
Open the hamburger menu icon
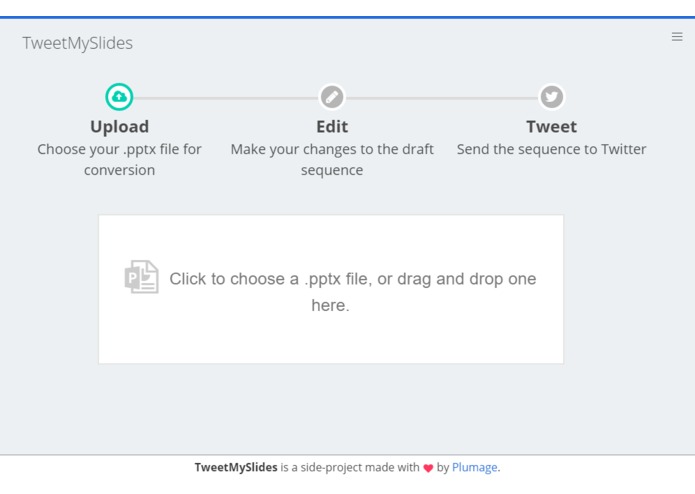click(677, 37)
